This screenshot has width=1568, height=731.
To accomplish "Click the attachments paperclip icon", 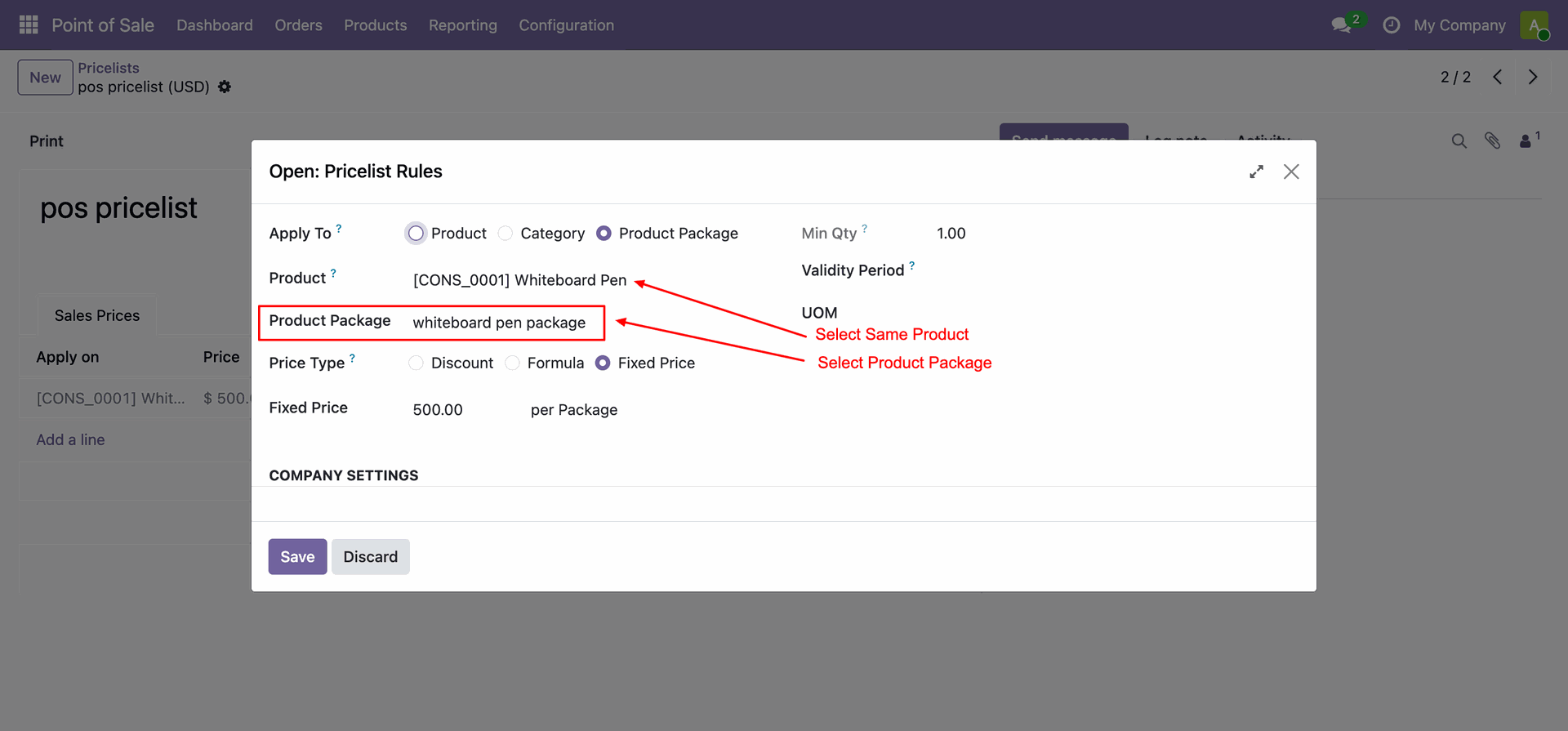I will coord(1493,141).
